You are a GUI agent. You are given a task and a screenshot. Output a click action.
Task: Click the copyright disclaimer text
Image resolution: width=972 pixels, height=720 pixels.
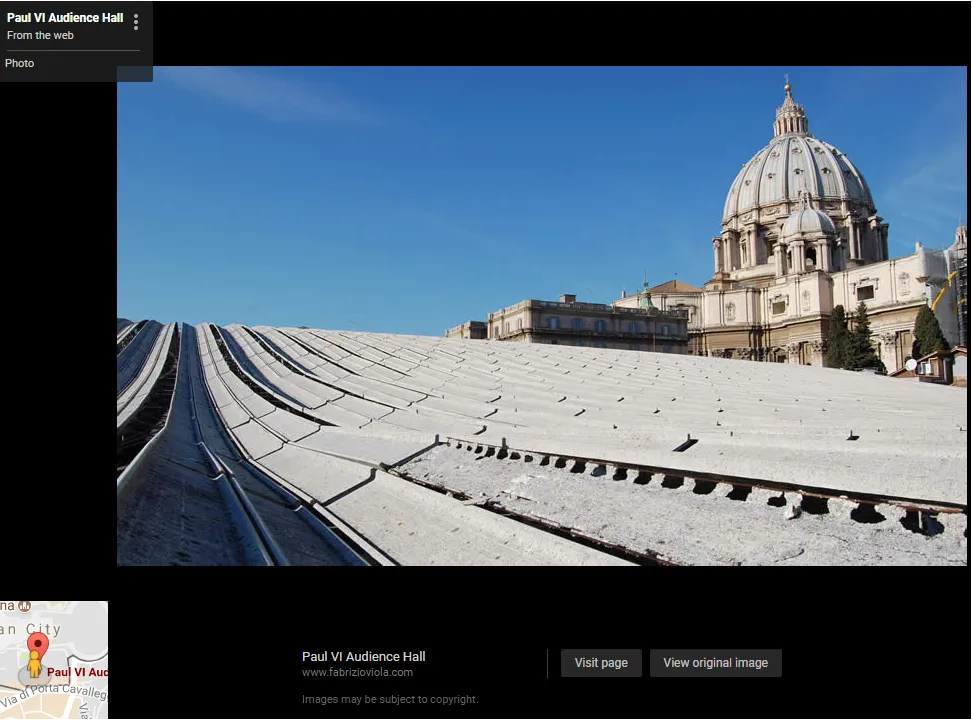pyautogui.click(x=390, y=699)
